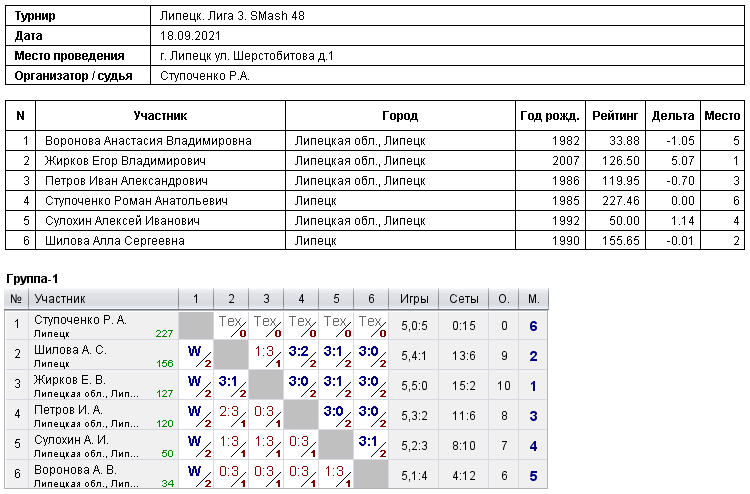
Task: Click games record 5,1:4
Action: point(414,476)
